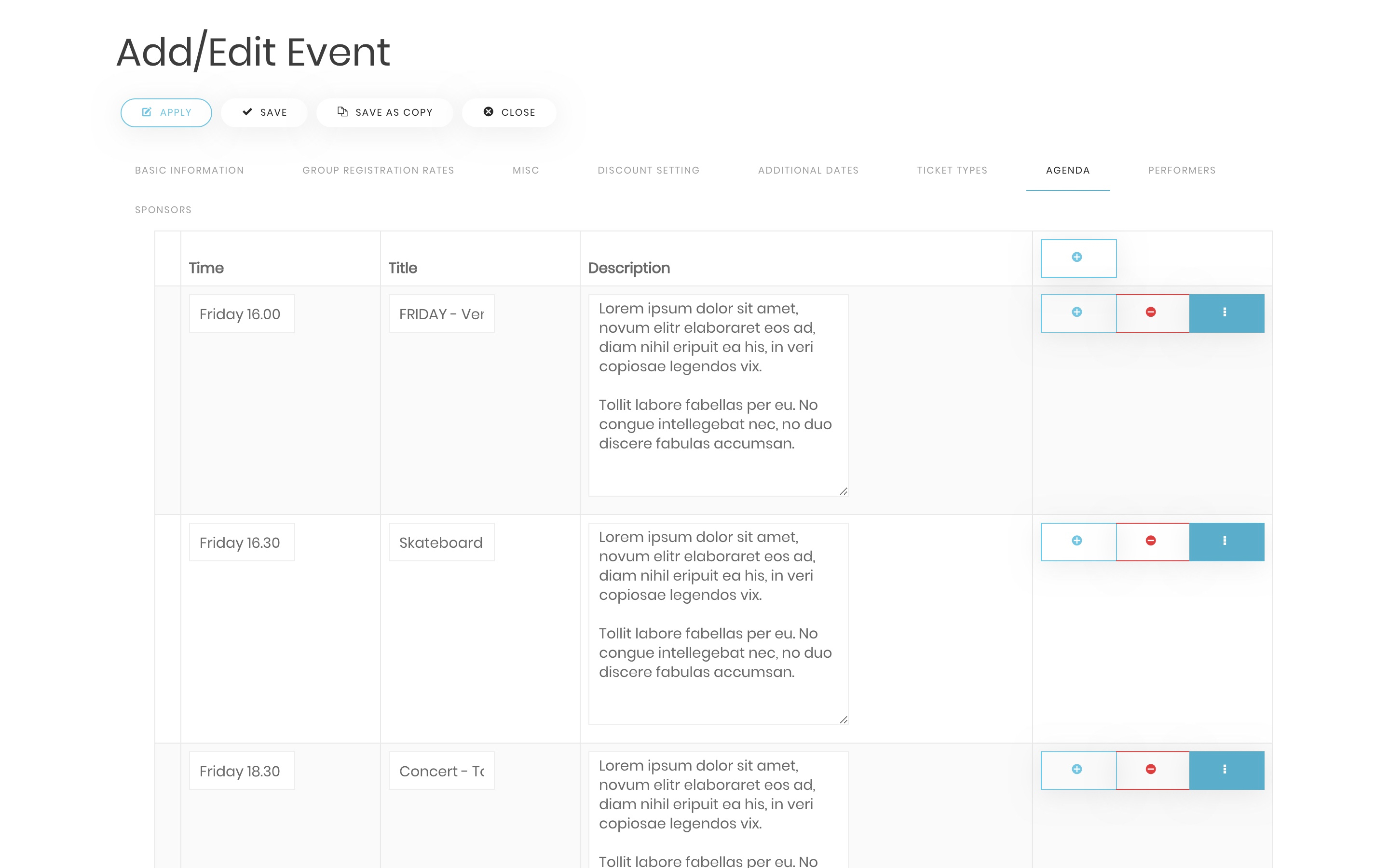This screenshot has height=868, width=1389.
Task: Focus description textarea for Friday 16.30 row
Action: (718, 624)
